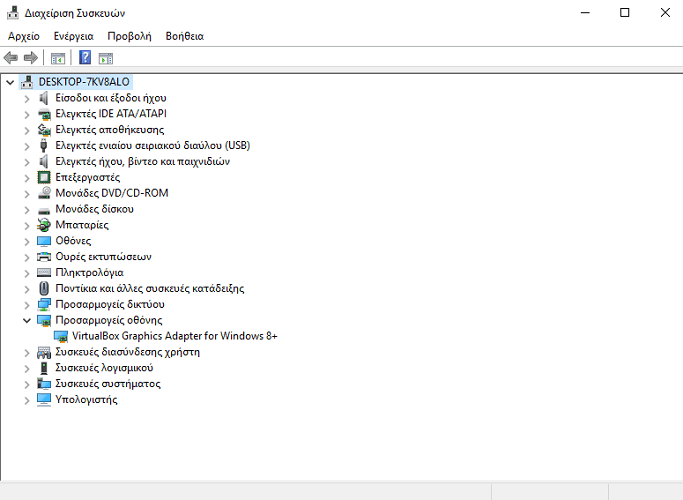Click the Back arrow toolbar icon
The height and width of the screenshot is (500, 683).
(x=10, y=57)
